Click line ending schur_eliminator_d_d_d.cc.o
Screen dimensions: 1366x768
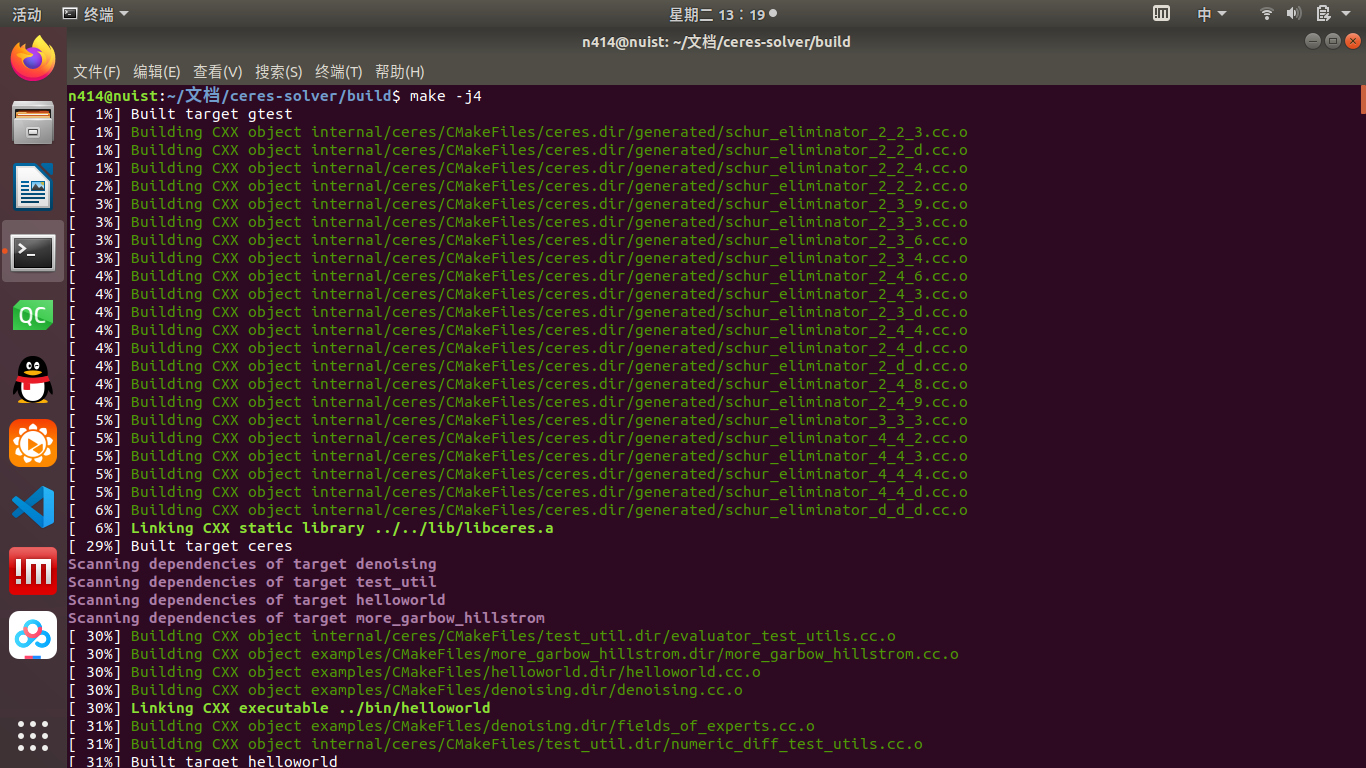click(518, 510)
